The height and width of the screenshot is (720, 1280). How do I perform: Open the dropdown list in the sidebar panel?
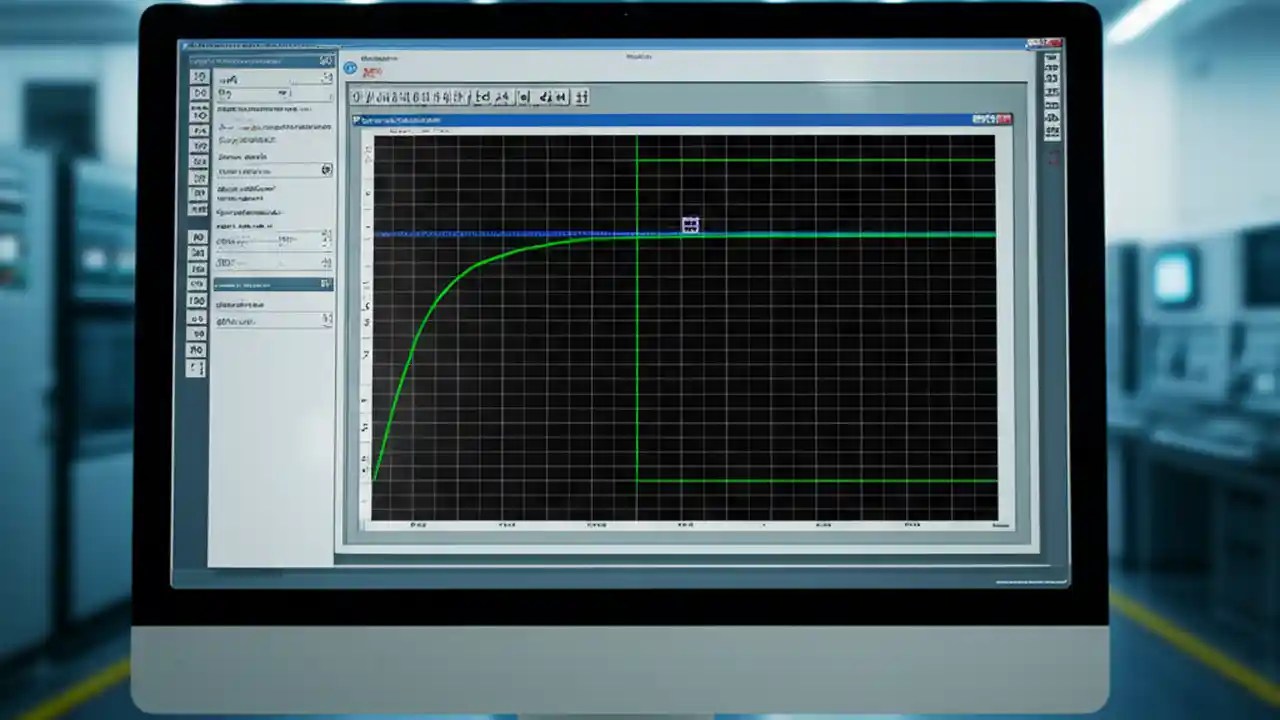[x=326, y=170]
